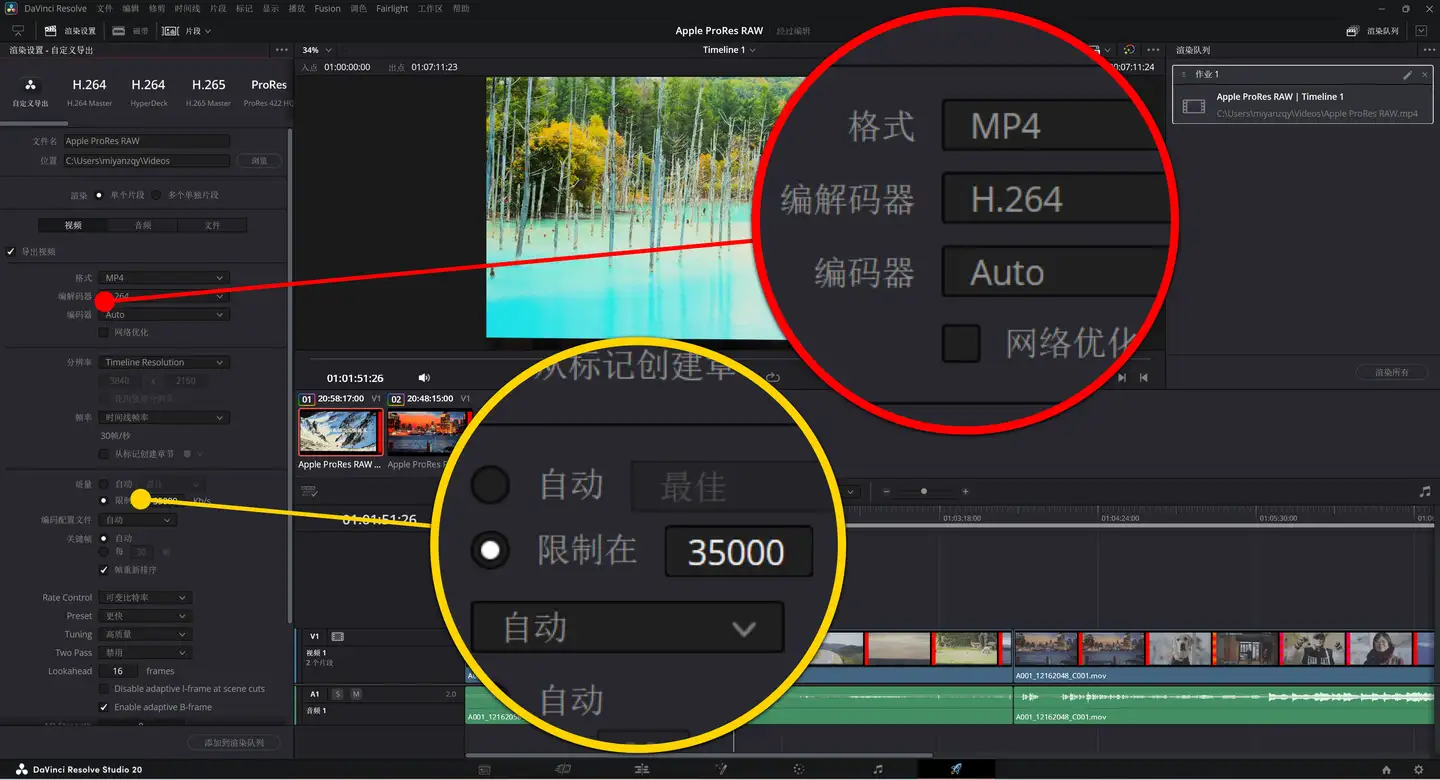The width and height of the screenshot is (1440, 780).
Task: Open the 格式 MP4 dropdown
Action: pyautogui.click(x=164, y=278)
